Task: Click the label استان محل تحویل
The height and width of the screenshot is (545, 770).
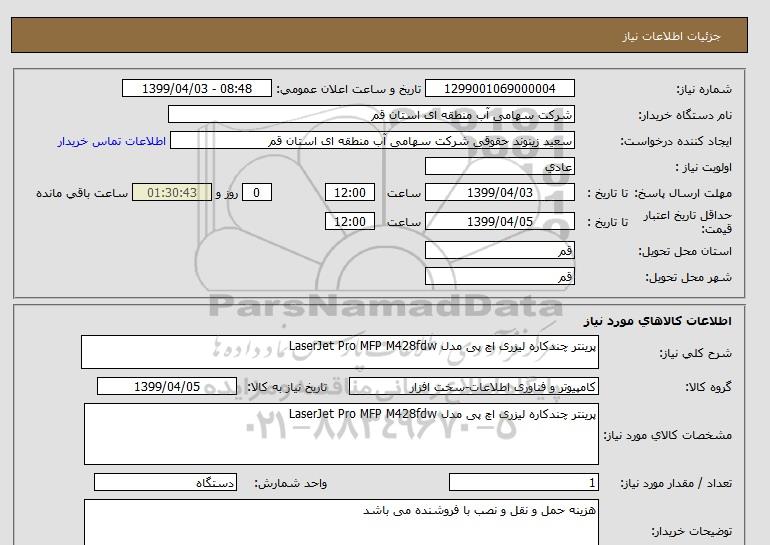Action: click(685, 251)
